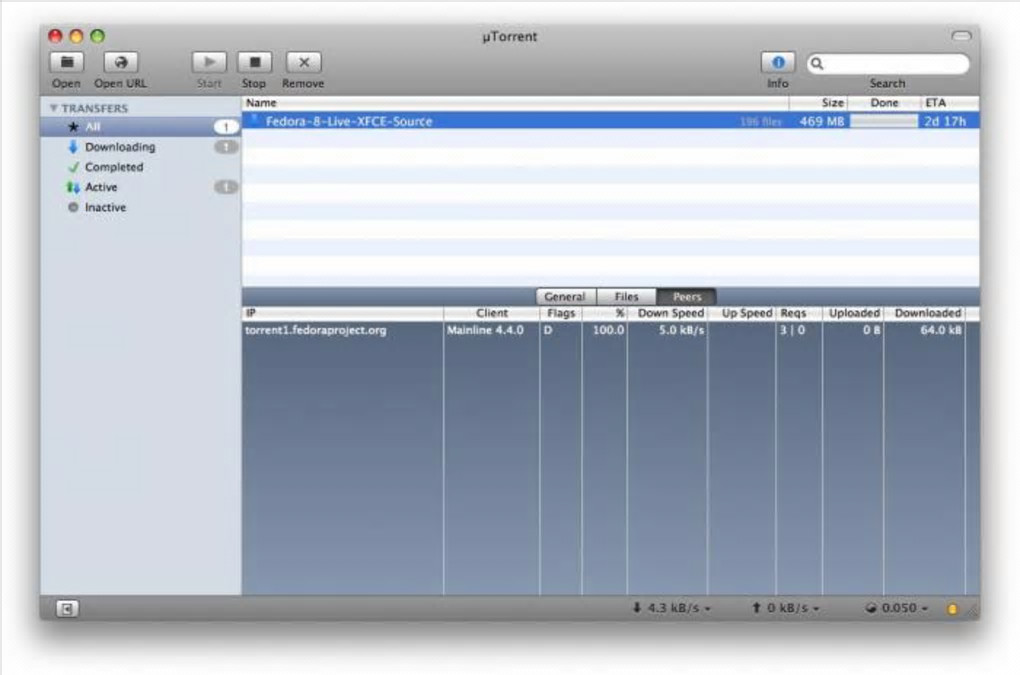1020x675 pixels.
Task: Open a torrent file with Open icon
Action: (x=66, y=62)
